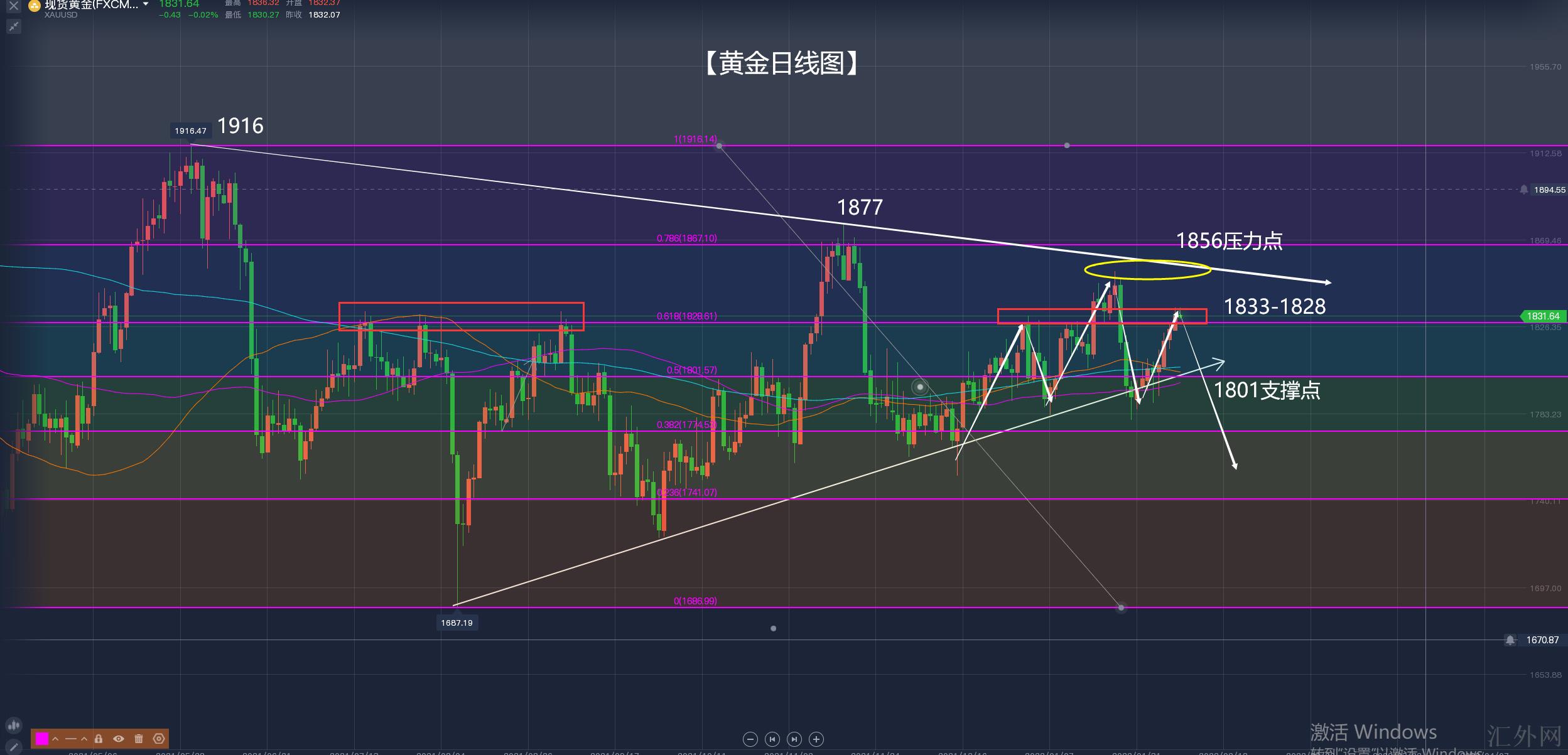The image size is (1568, 755).
Task: Click the gold XAUUSD symbol icon
Action: pos(35,6)
